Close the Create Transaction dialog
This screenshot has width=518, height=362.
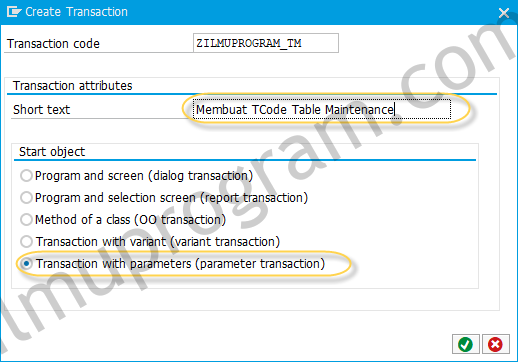[504, 13]
